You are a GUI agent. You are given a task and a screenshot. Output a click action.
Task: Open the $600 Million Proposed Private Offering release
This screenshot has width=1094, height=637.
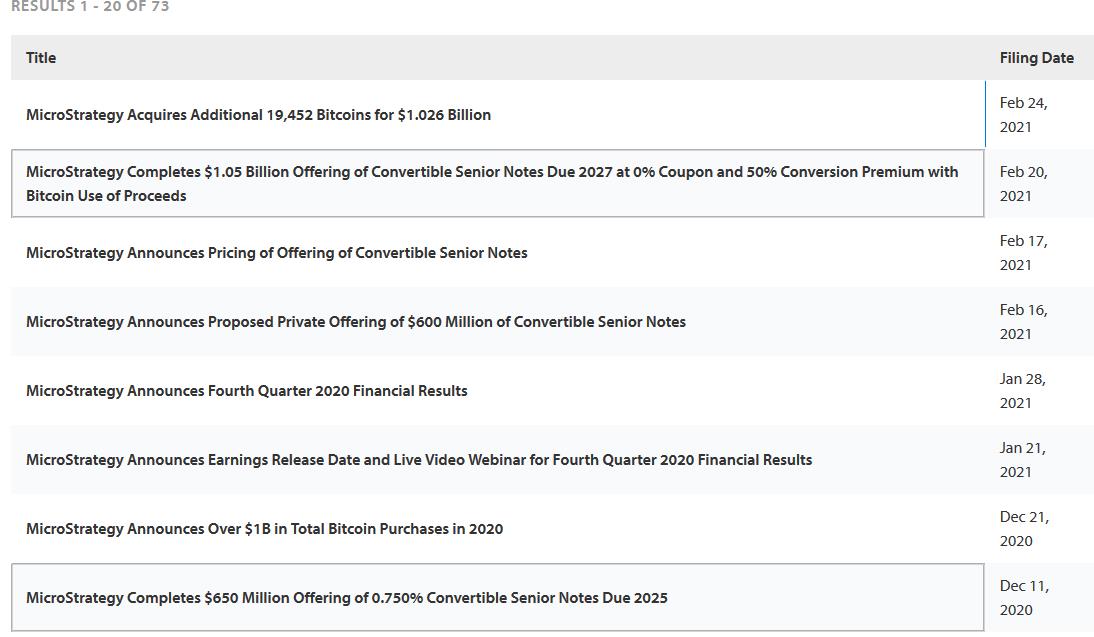(x=355, y=322)
